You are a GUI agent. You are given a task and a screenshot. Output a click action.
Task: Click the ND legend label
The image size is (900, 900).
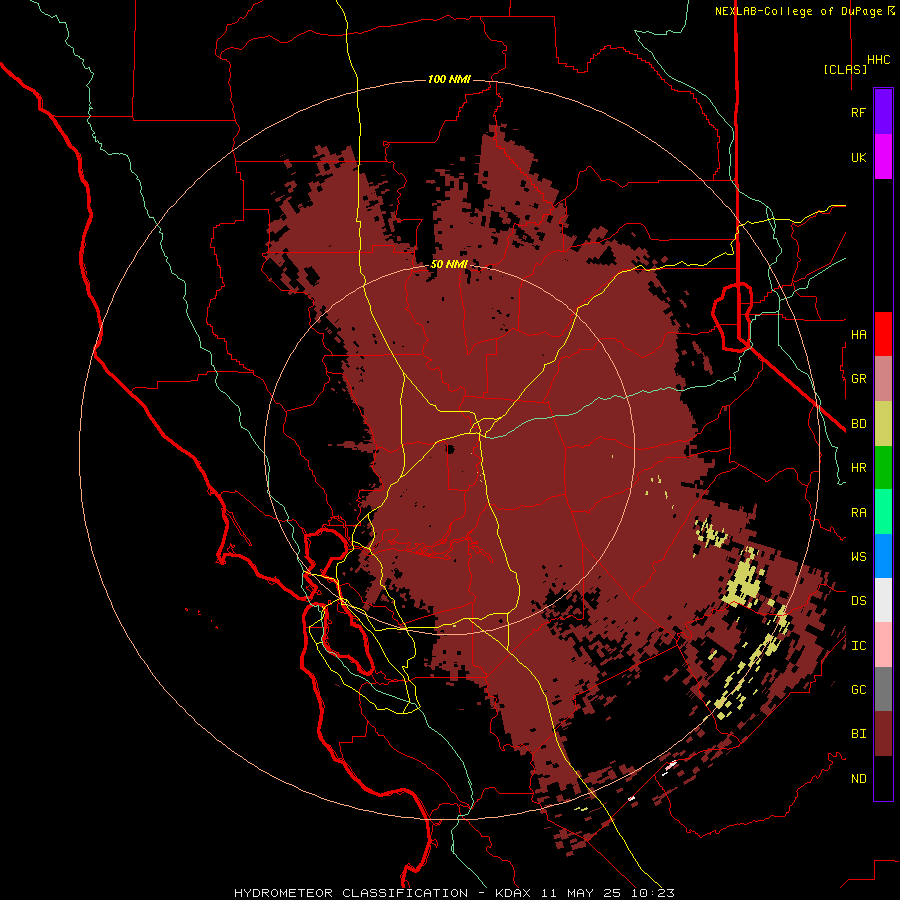click(859, 779)
